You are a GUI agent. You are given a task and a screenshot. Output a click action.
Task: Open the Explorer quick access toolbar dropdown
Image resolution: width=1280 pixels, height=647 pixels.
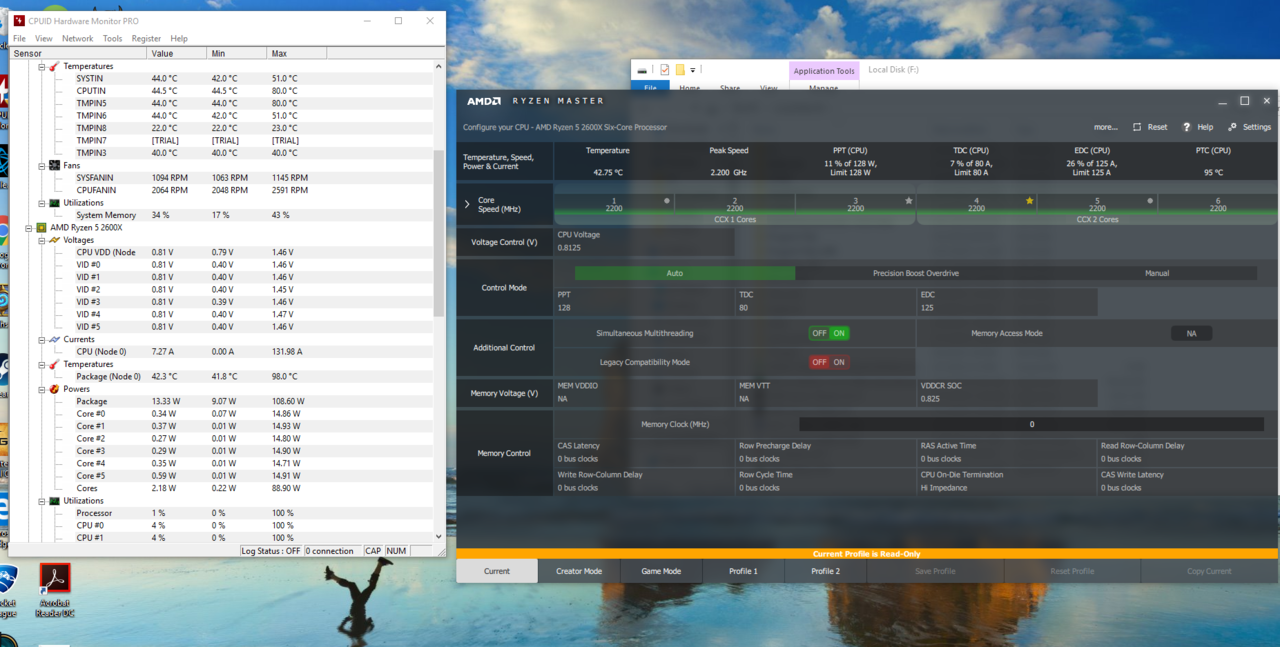693,70
